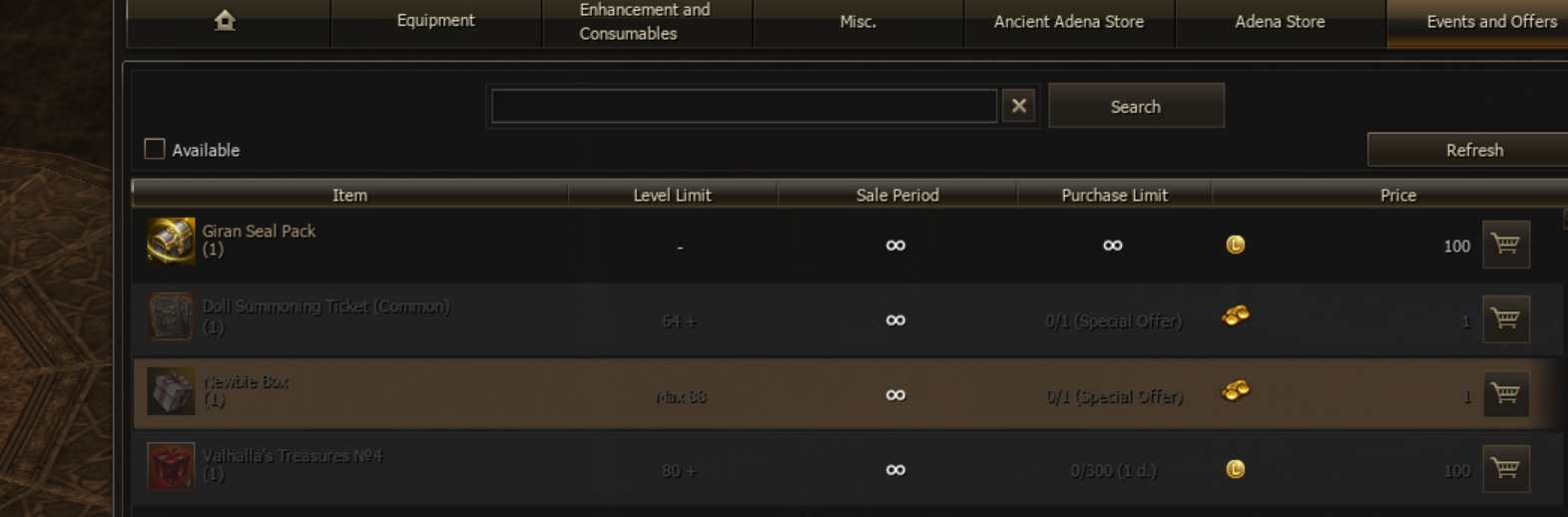Clear the search field with X button

[1018, 106]
